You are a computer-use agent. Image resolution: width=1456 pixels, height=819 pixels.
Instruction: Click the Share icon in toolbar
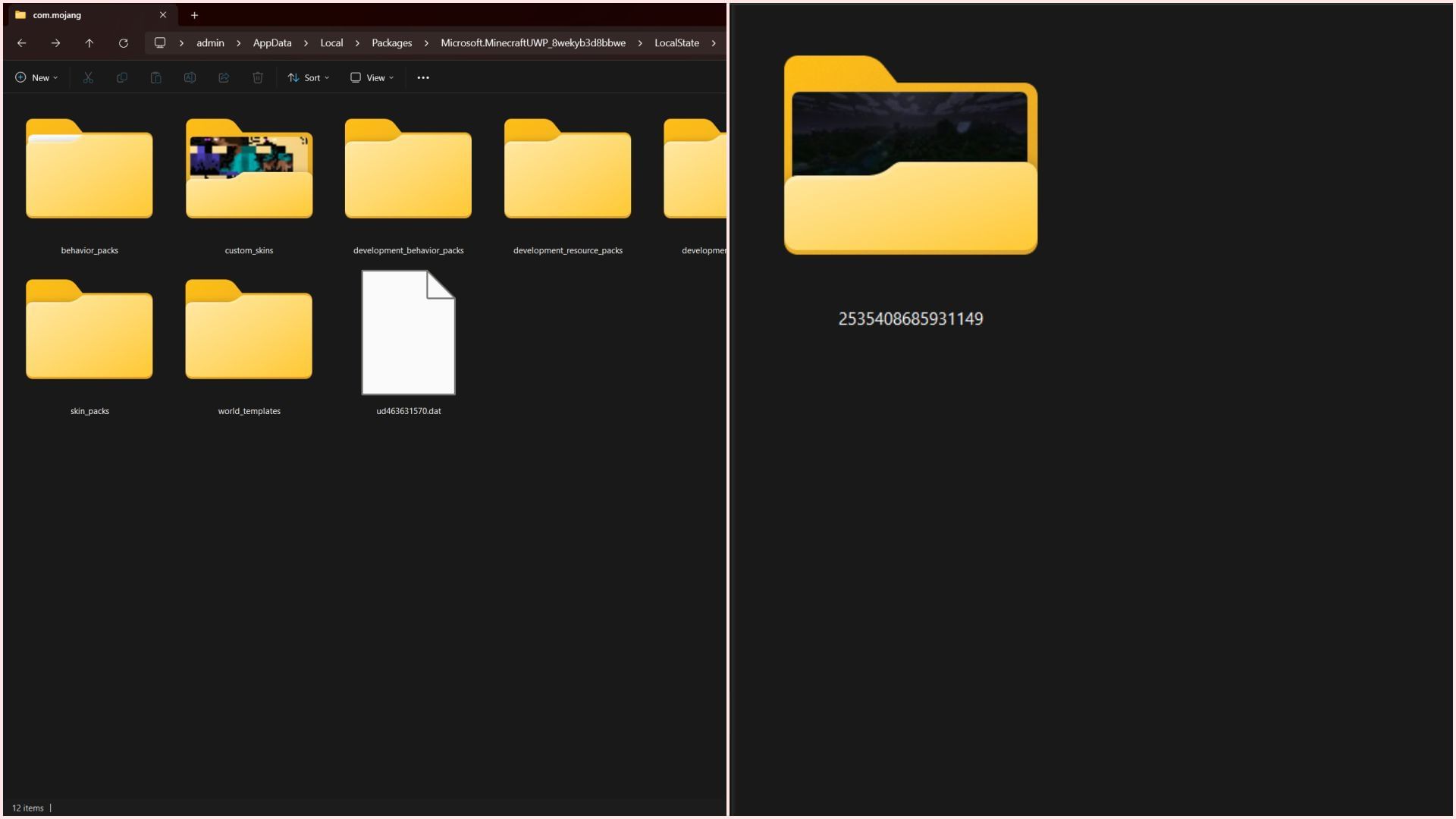224,77
